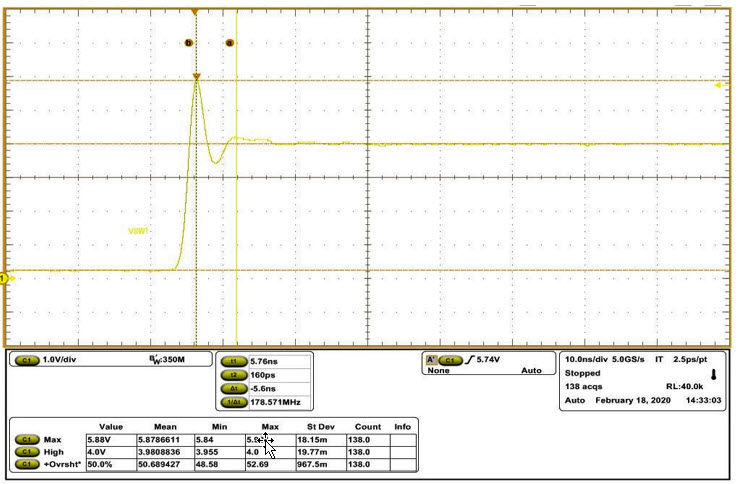This screenshot has height=484, width=739.
Task: Click the 1/Δt frequency badge
Action: pos(234,402)
